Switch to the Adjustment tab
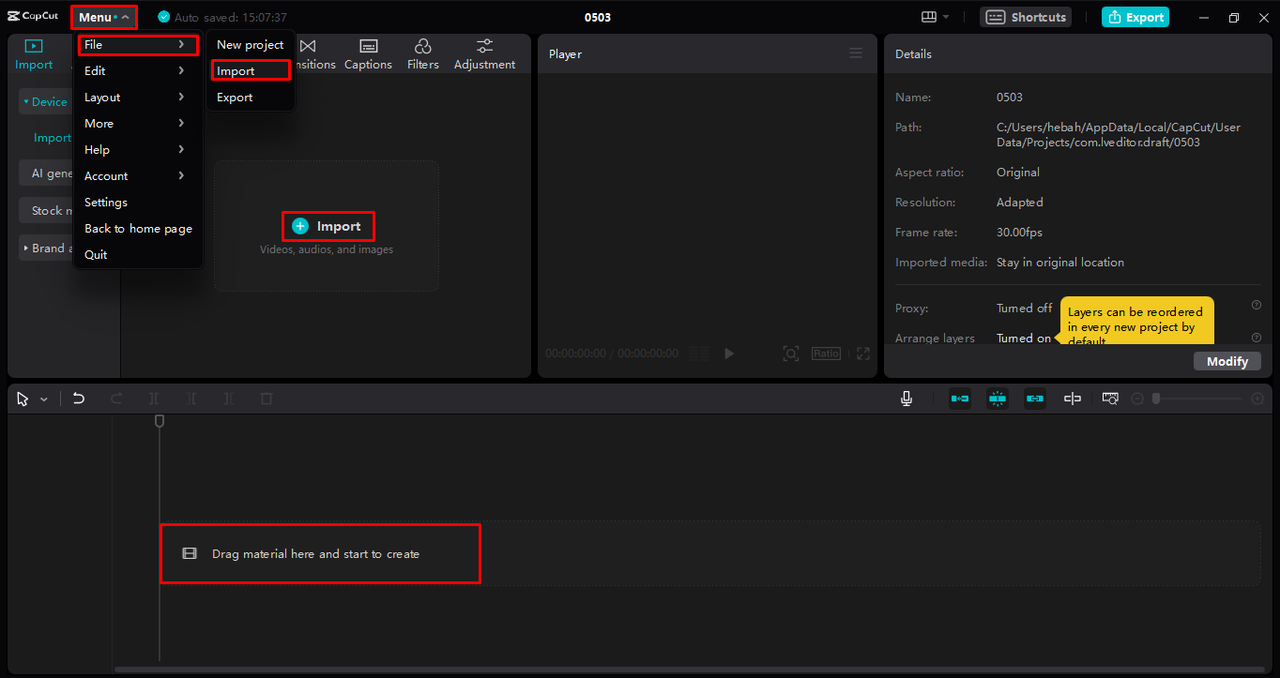The height and width of the screenshot is (678, 1280). [x=485, y=55]
